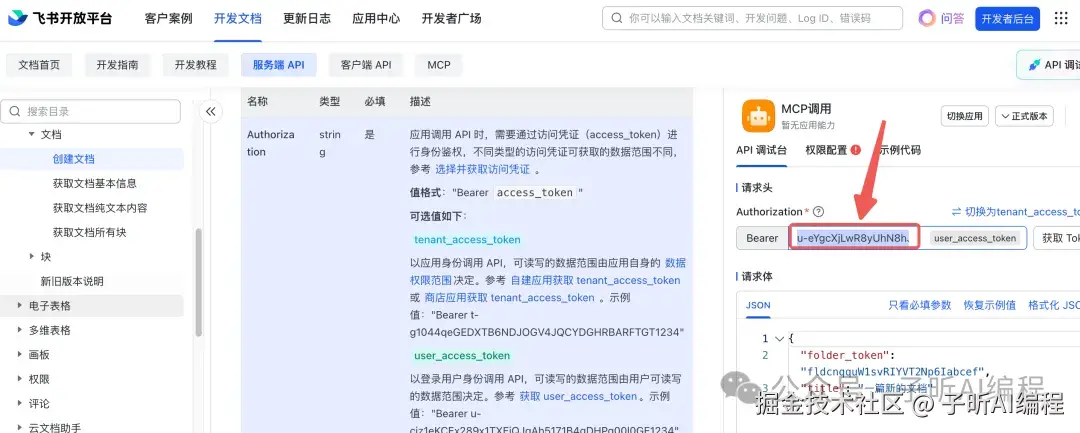Click the MCP调用 robot app icon

click(x=758, y=116)
